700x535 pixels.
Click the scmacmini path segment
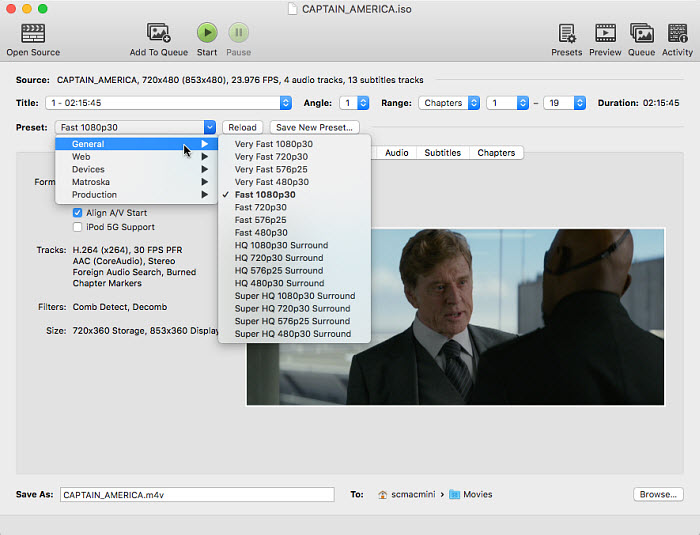[x=413, y=494]
